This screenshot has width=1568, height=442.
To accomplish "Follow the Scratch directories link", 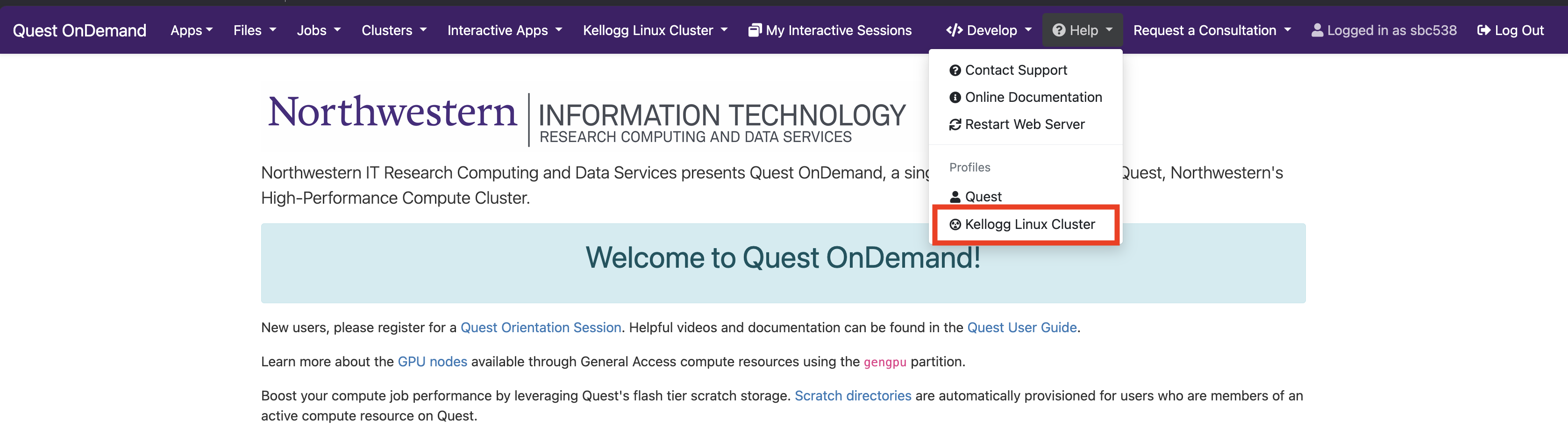I will coord(853,396).
